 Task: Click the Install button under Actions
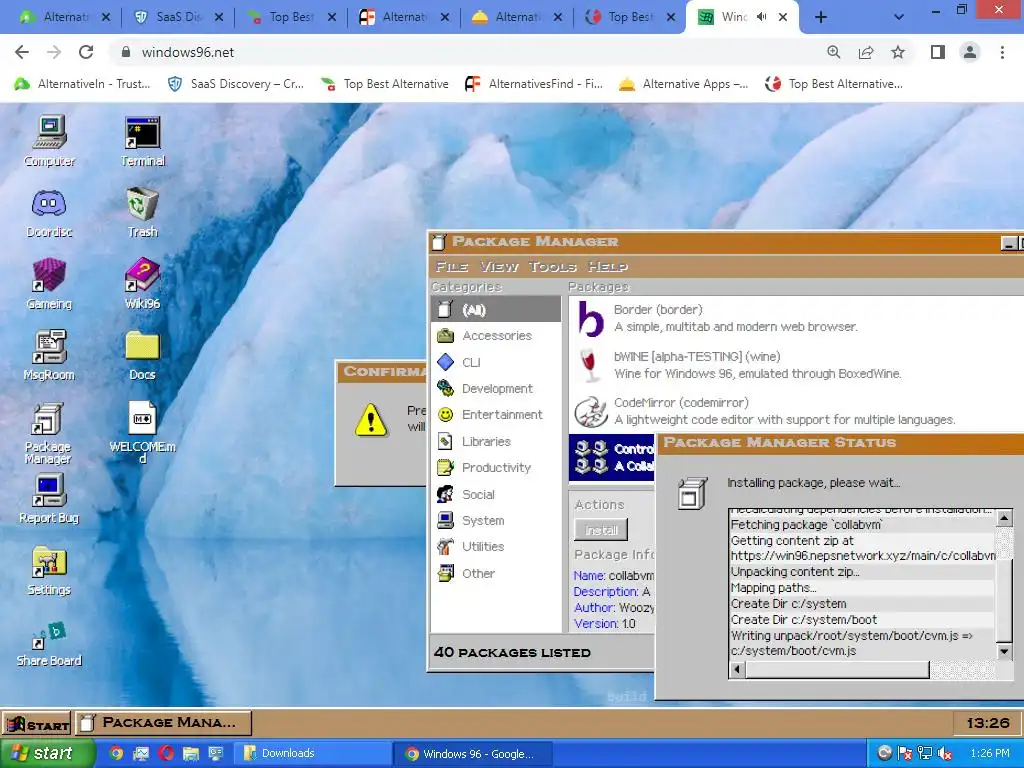pos(601,530)
